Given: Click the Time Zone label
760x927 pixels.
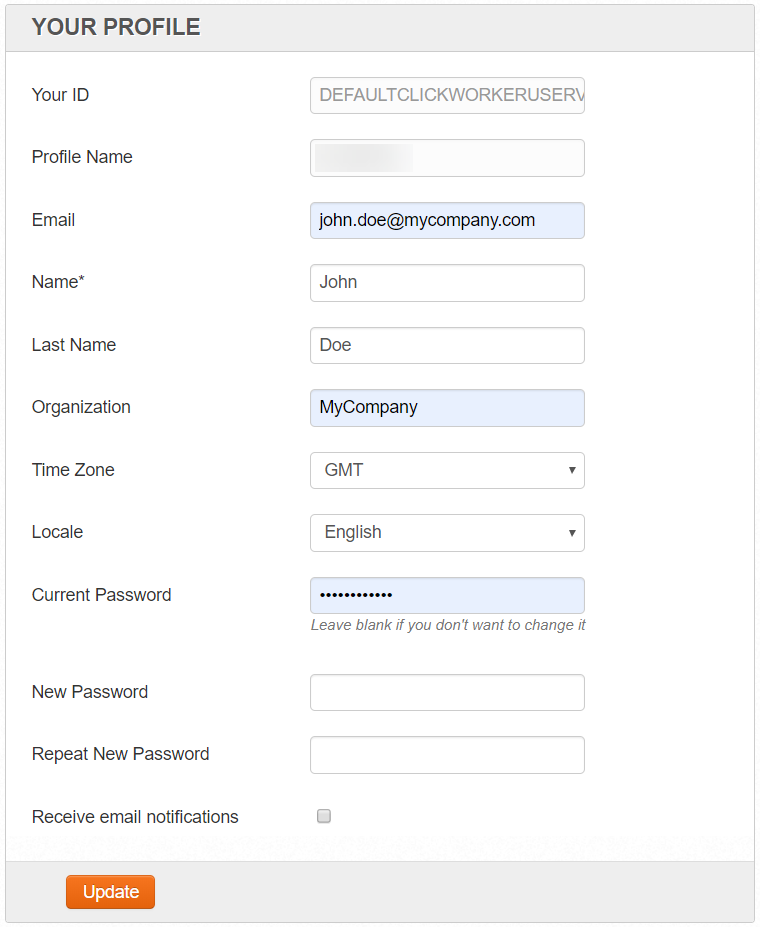Looking at the screenshot, I should pyautogui.click(x=73, y=470).
